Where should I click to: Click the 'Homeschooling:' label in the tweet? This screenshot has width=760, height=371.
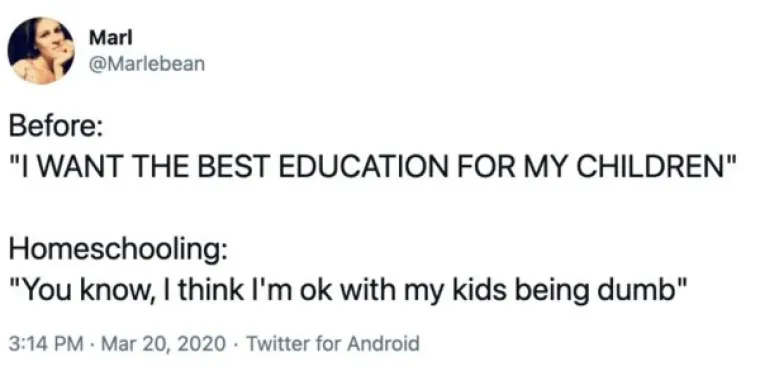point(119,254)
